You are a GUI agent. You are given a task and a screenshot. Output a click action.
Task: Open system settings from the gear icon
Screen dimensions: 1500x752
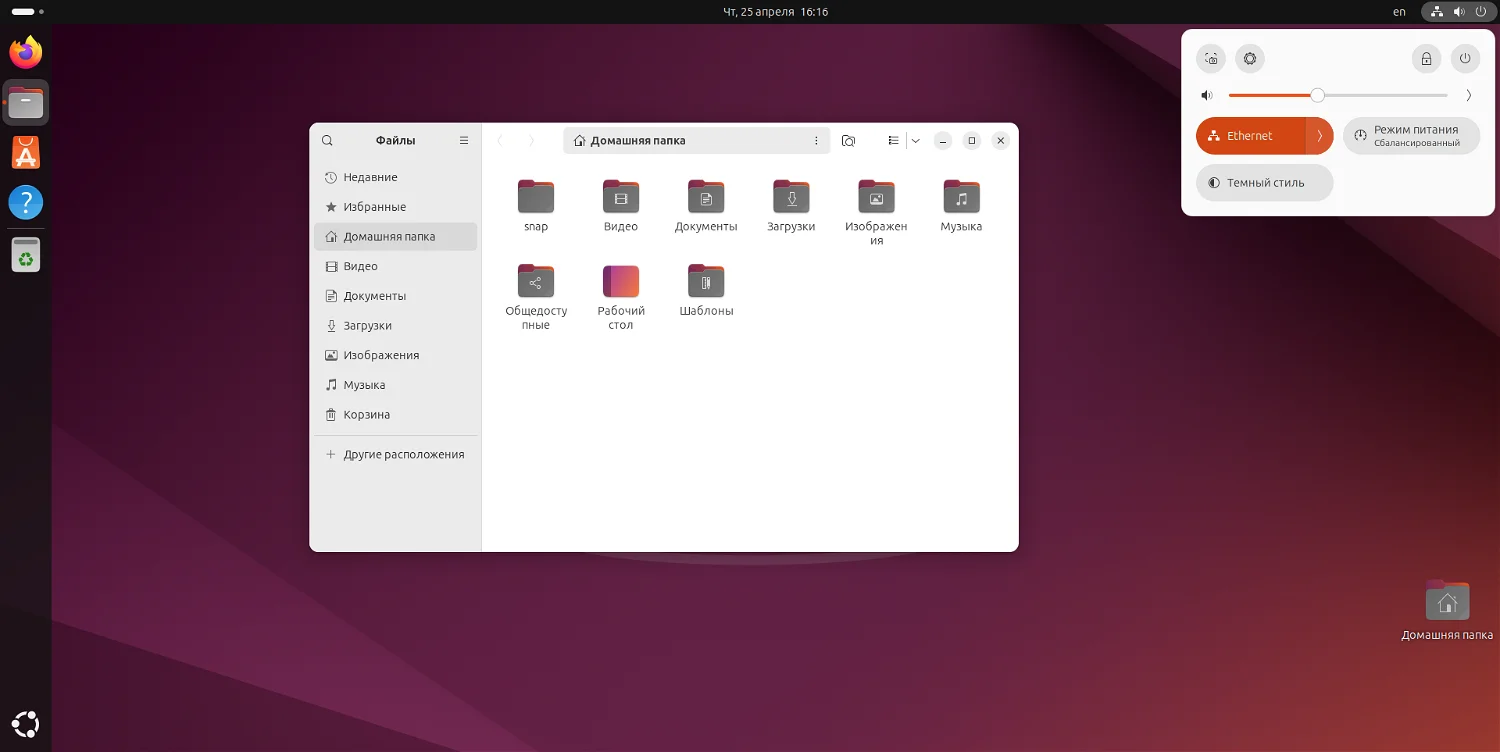click(x=1250, y=59)
